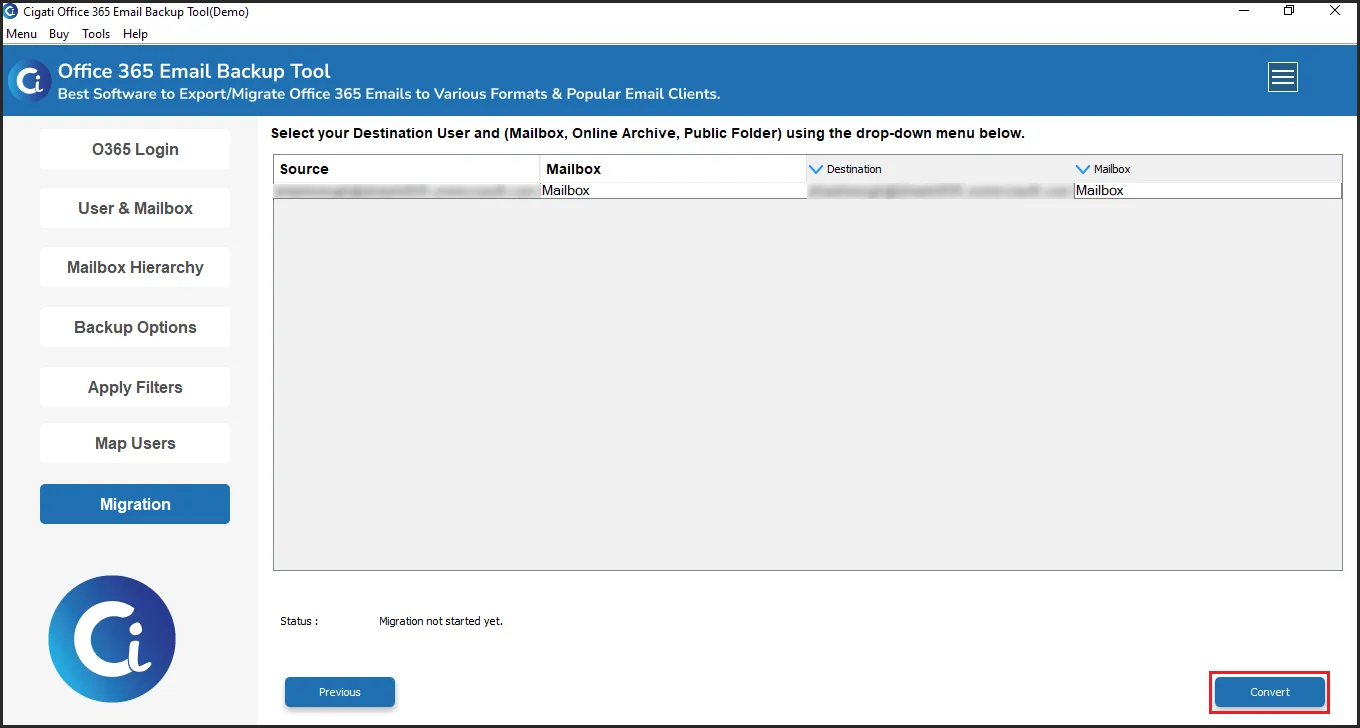
Task: Open the Backup Options step
Action: click(x=135, y=327)
